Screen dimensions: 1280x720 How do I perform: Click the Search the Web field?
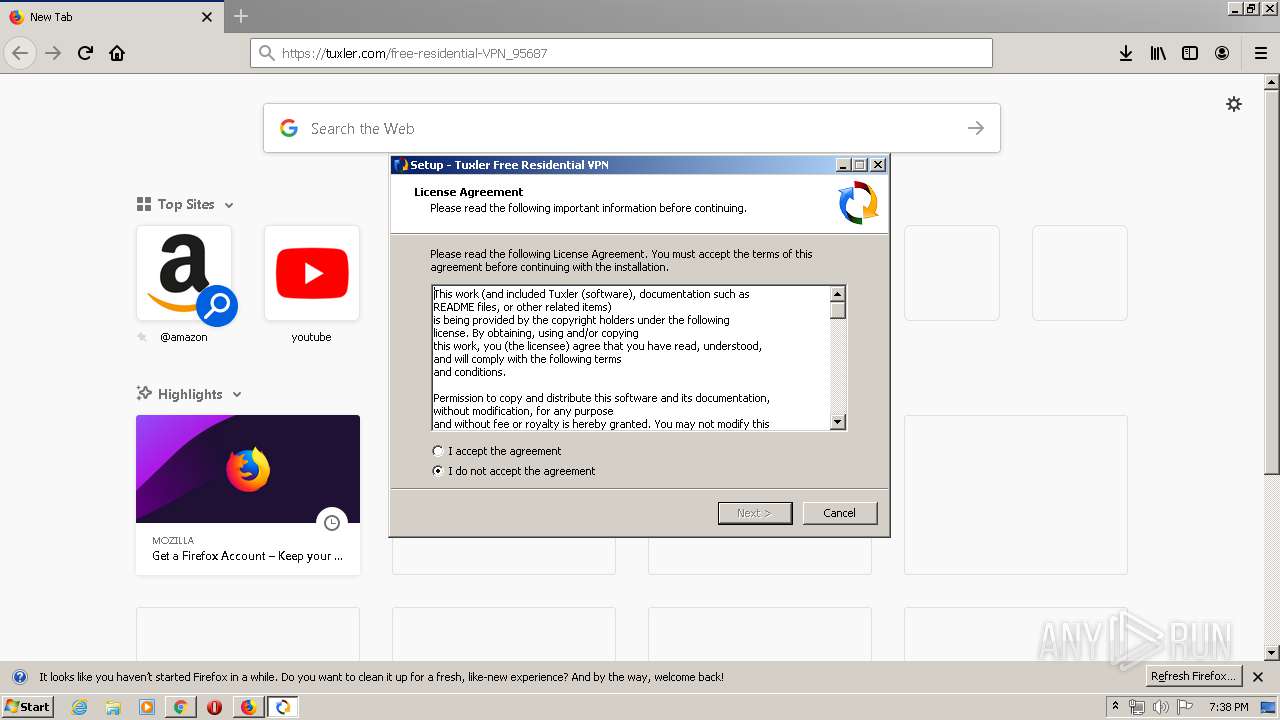[632, 128]
